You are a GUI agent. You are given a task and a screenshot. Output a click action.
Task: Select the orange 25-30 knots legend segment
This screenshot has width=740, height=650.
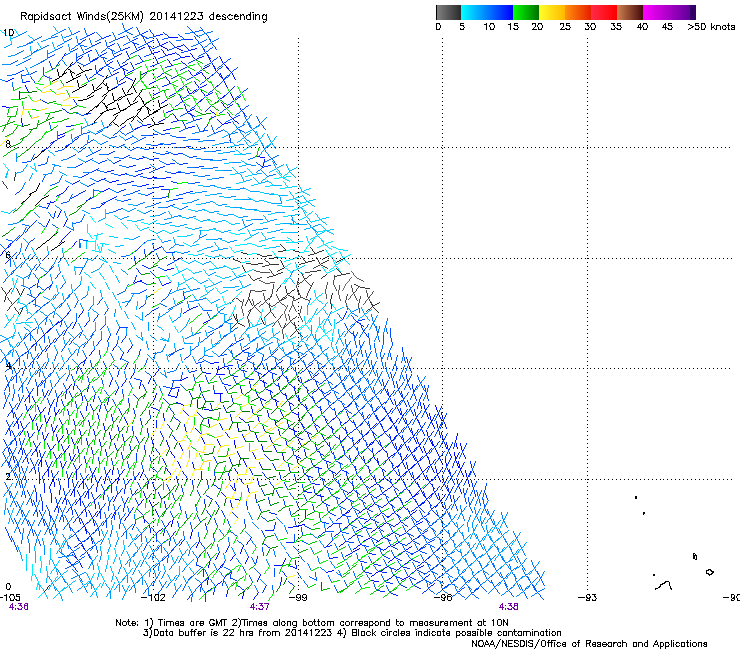578,12
